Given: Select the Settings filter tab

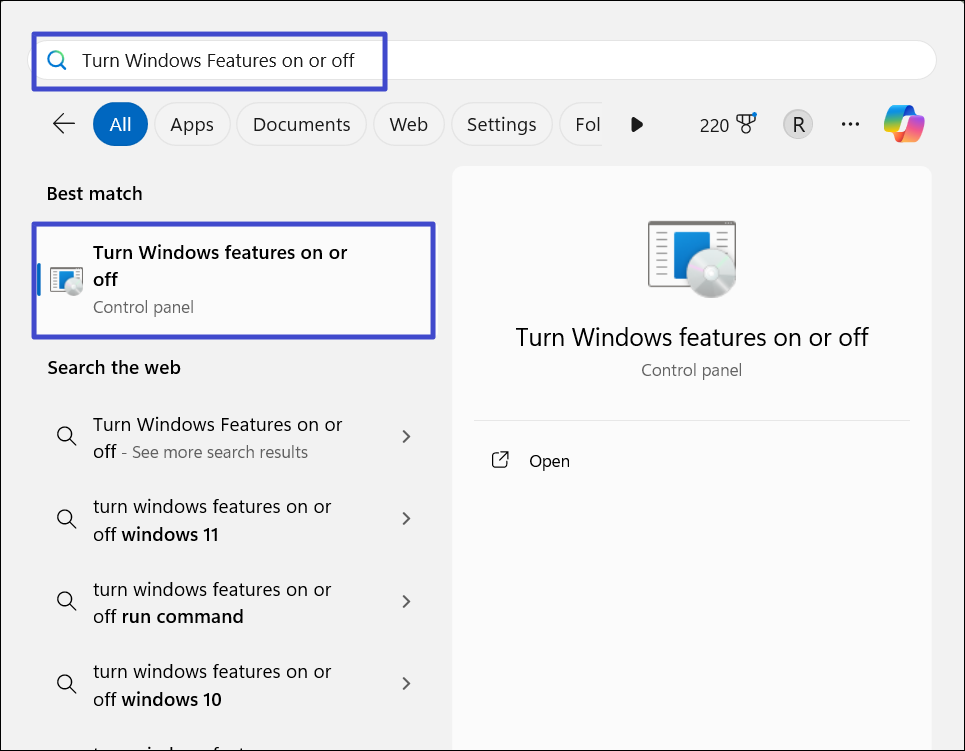Looking at the screenshot, I should point(501,125).
